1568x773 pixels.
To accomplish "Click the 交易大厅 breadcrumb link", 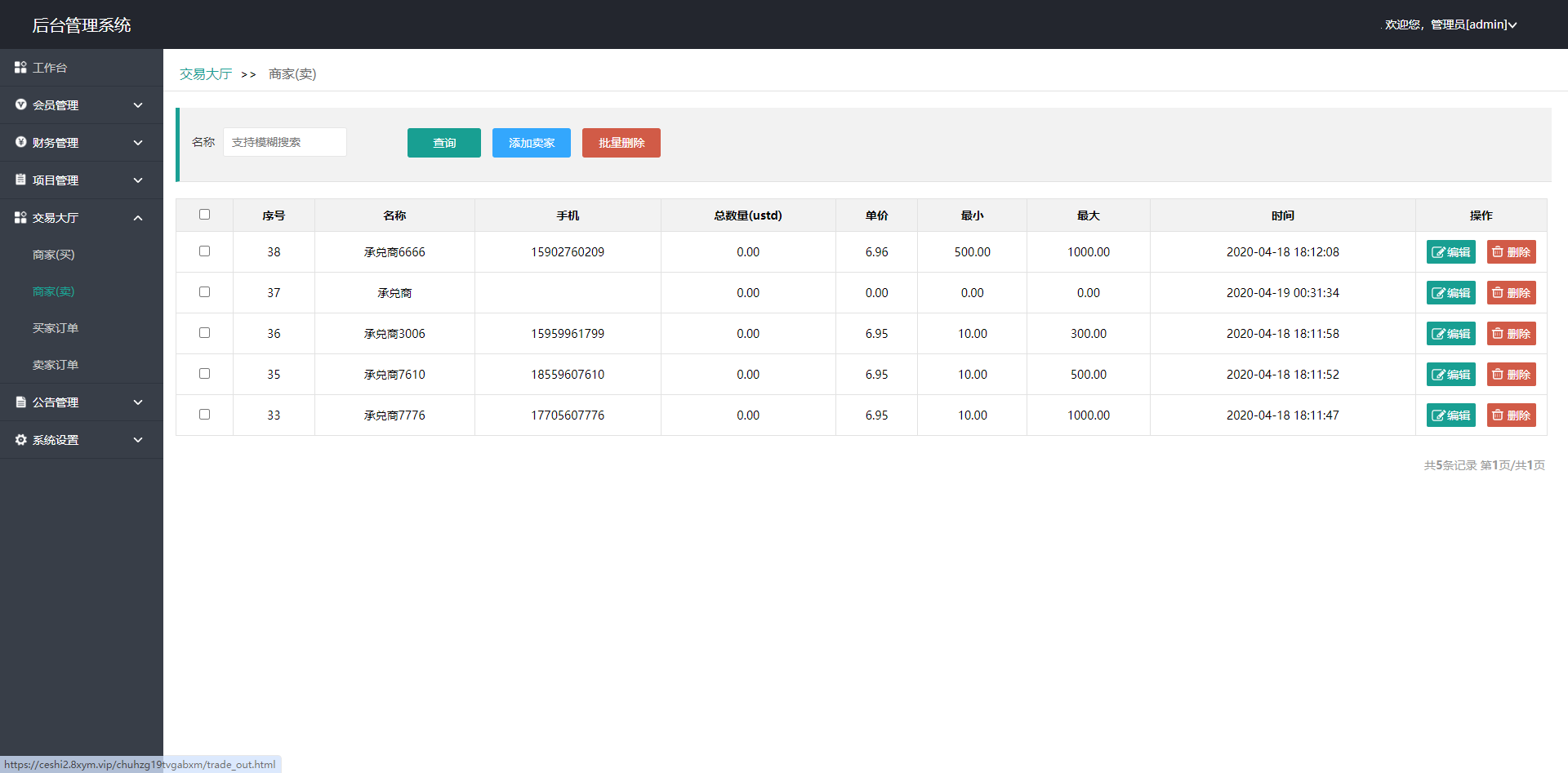I will point(206,74).
